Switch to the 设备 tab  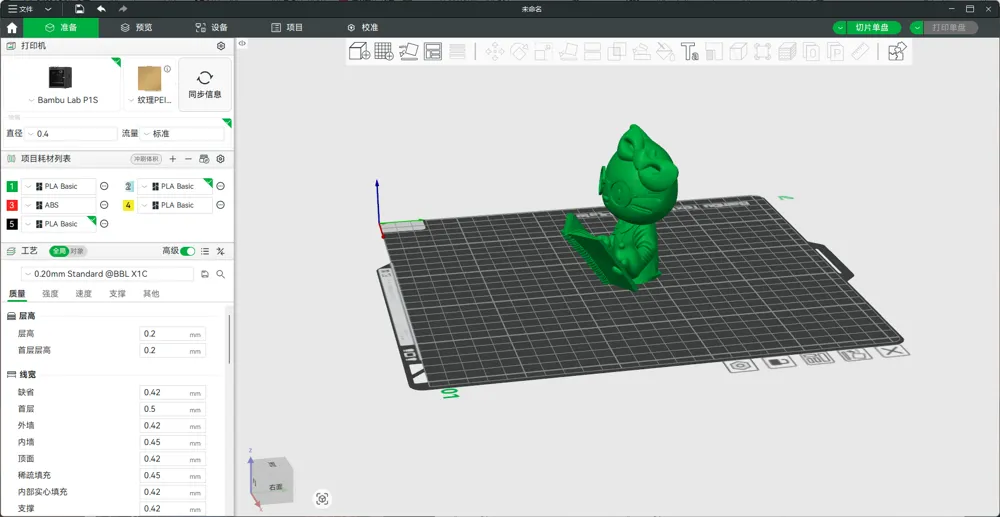(211, 27)
